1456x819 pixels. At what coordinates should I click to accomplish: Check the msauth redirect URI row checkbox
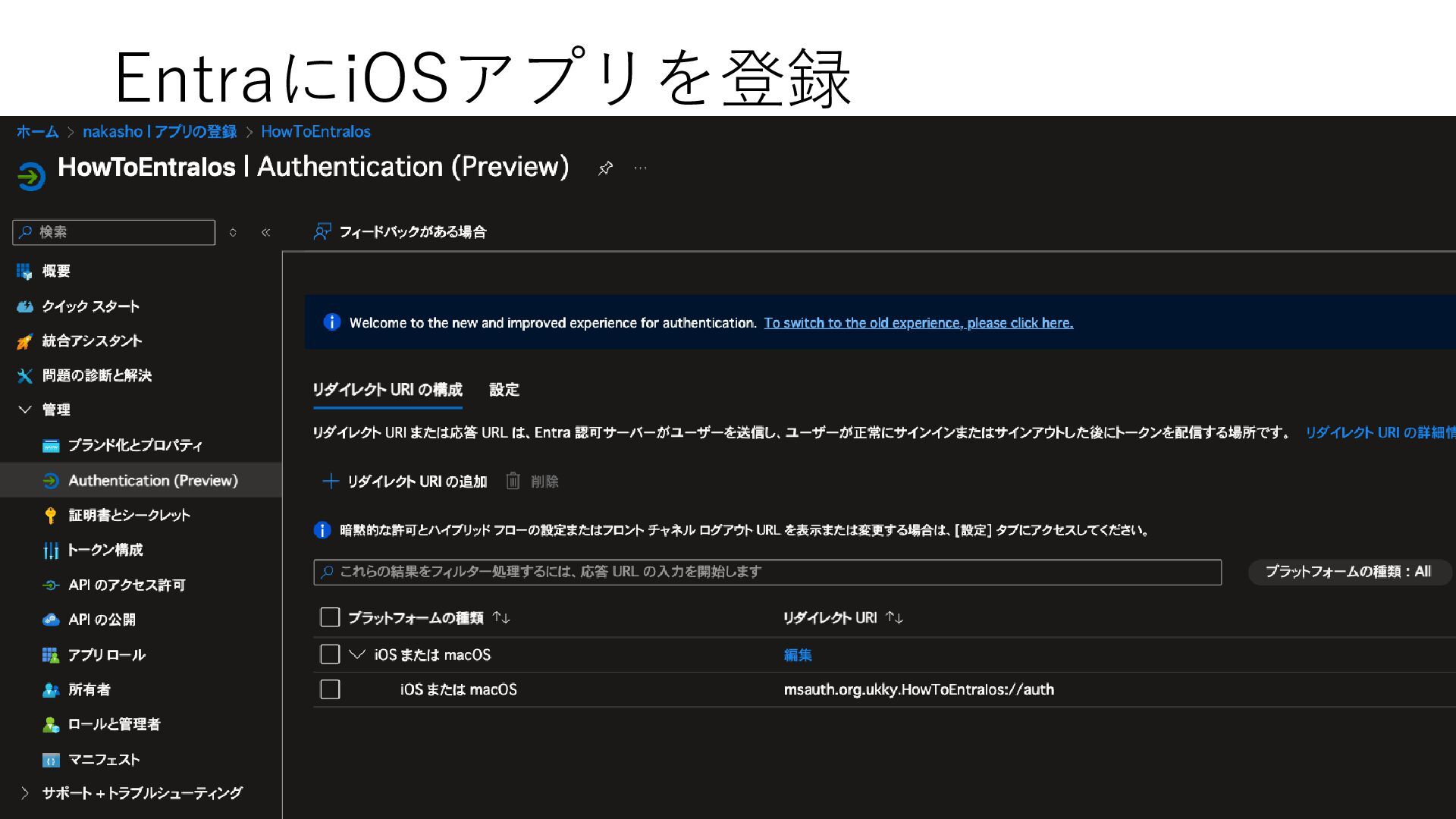[x=330, y=689]
